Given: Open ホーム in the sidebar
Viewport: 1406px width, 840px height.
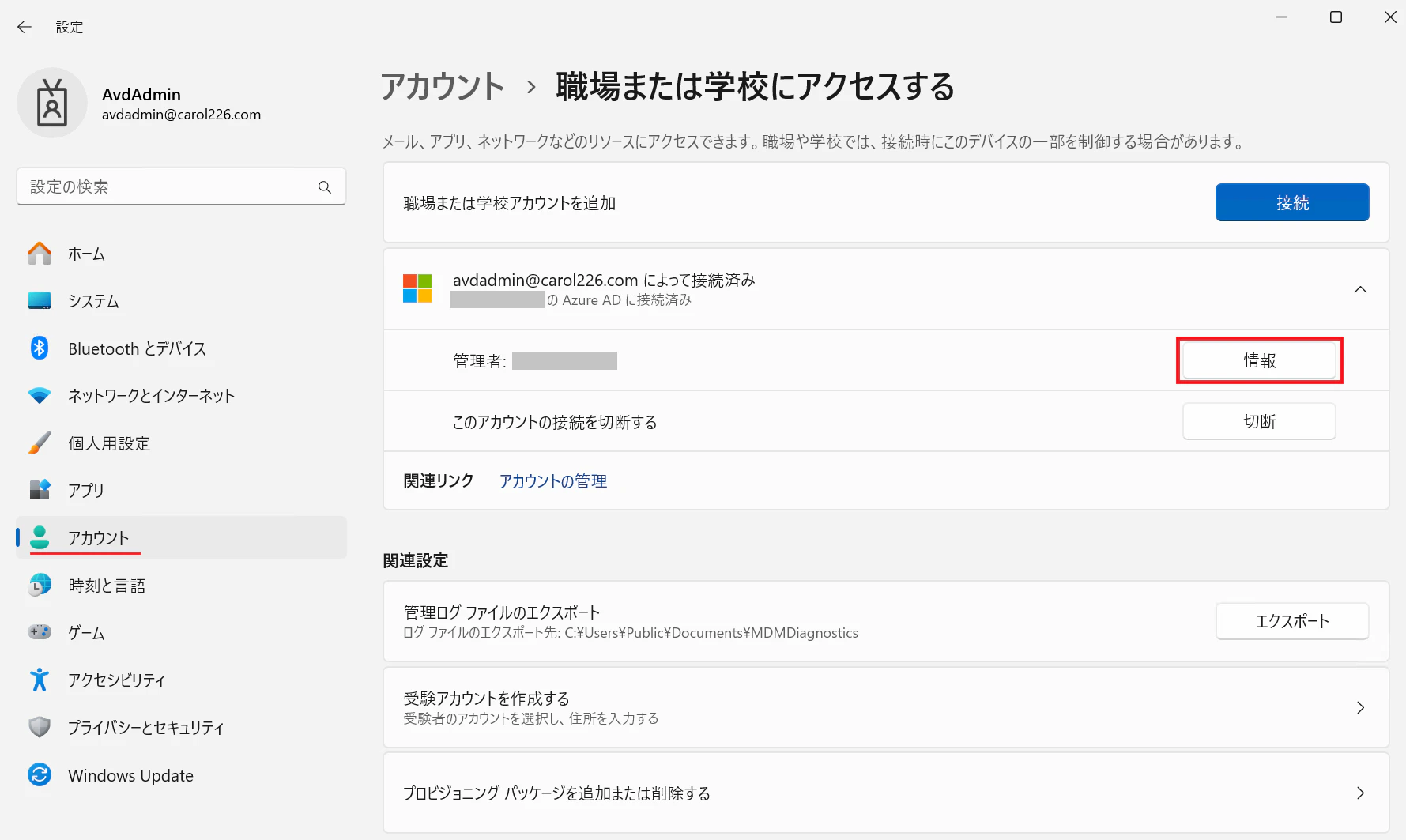Looking at the screenshot, I should (181, 254).
